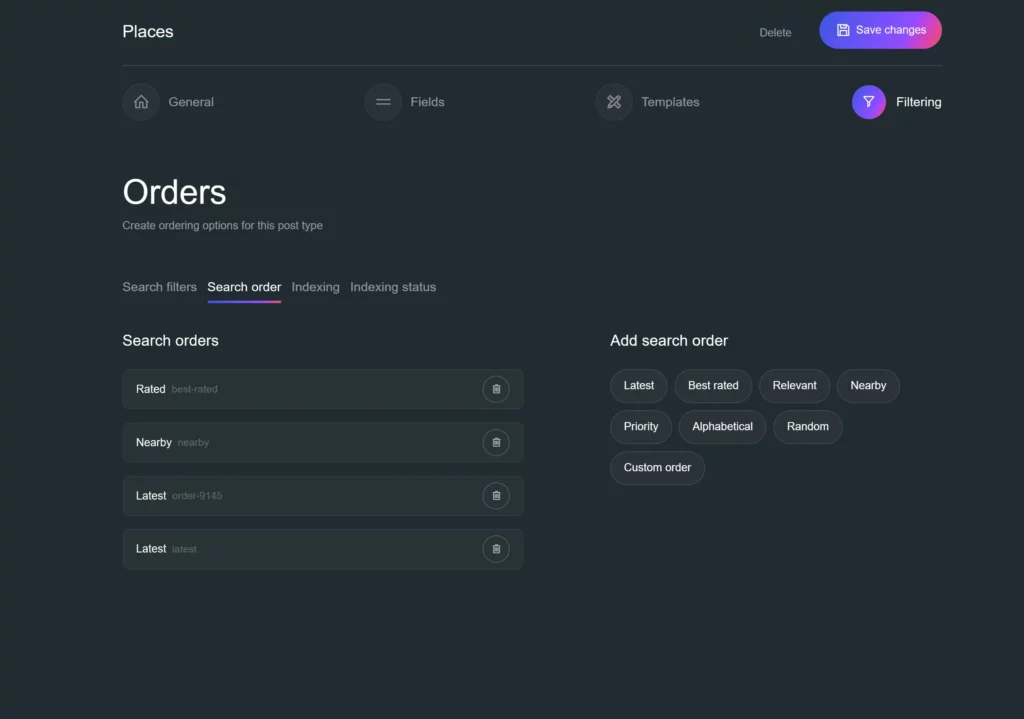Add the Priority search order
Viewport: 1024px width, 719px height.
(641, 427)
